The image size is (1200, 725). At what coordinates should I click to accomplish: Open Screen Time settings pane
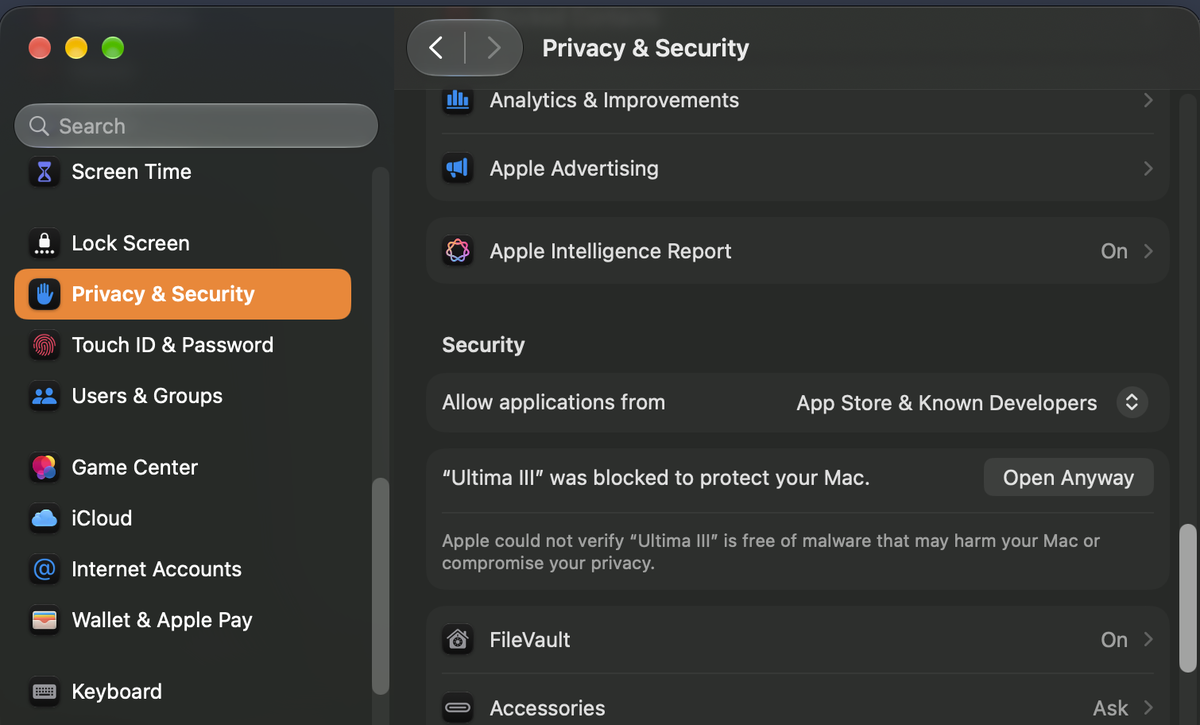coord(183,172)
